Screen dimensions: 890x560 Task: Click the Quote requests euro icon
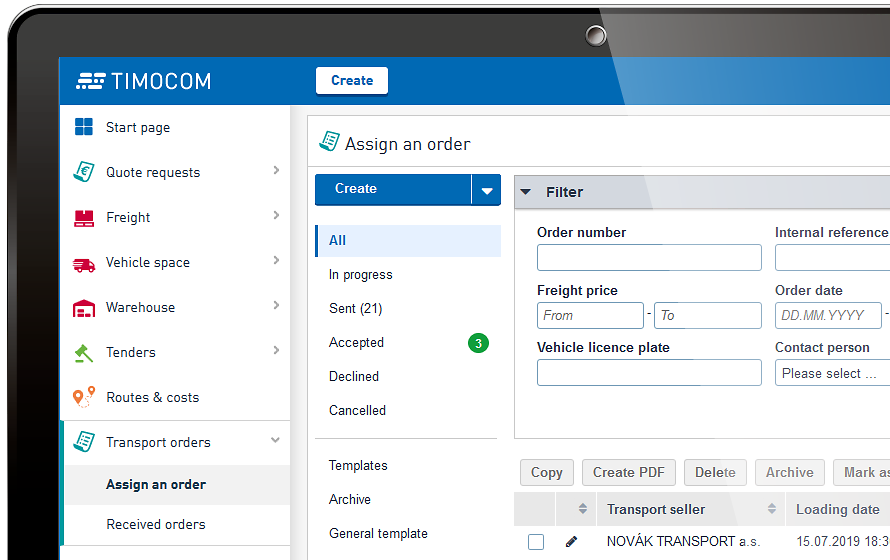click(x=84, y=171)
